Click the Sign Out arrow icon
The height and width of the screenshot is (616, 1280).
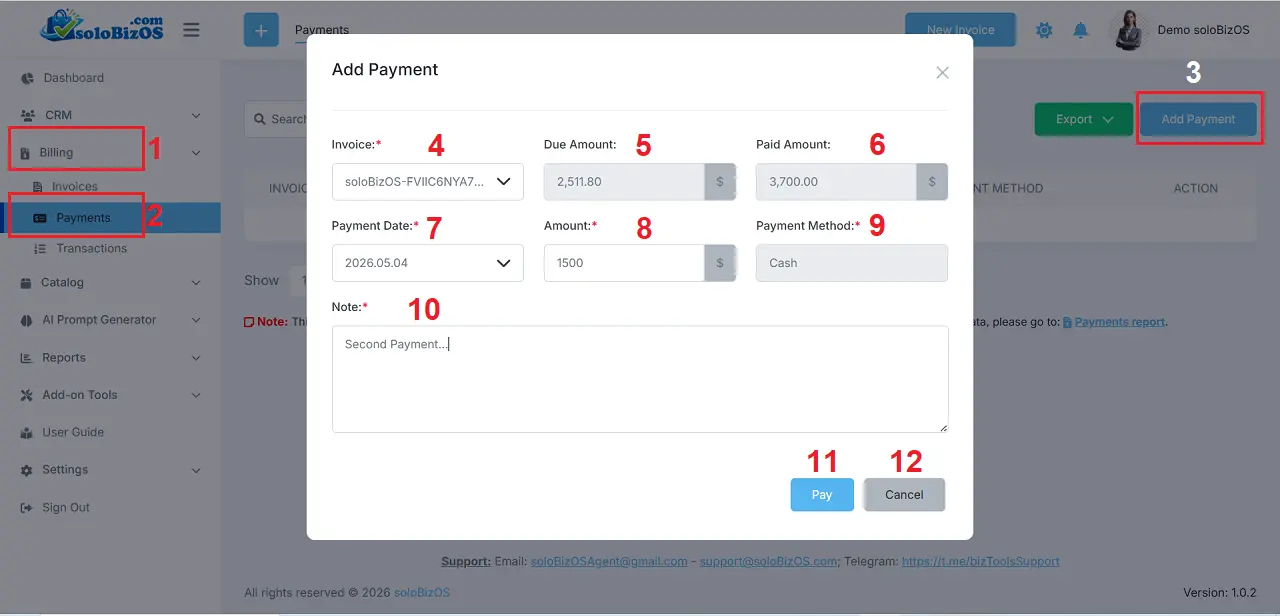pyautogui.click(x=27, y=508)
